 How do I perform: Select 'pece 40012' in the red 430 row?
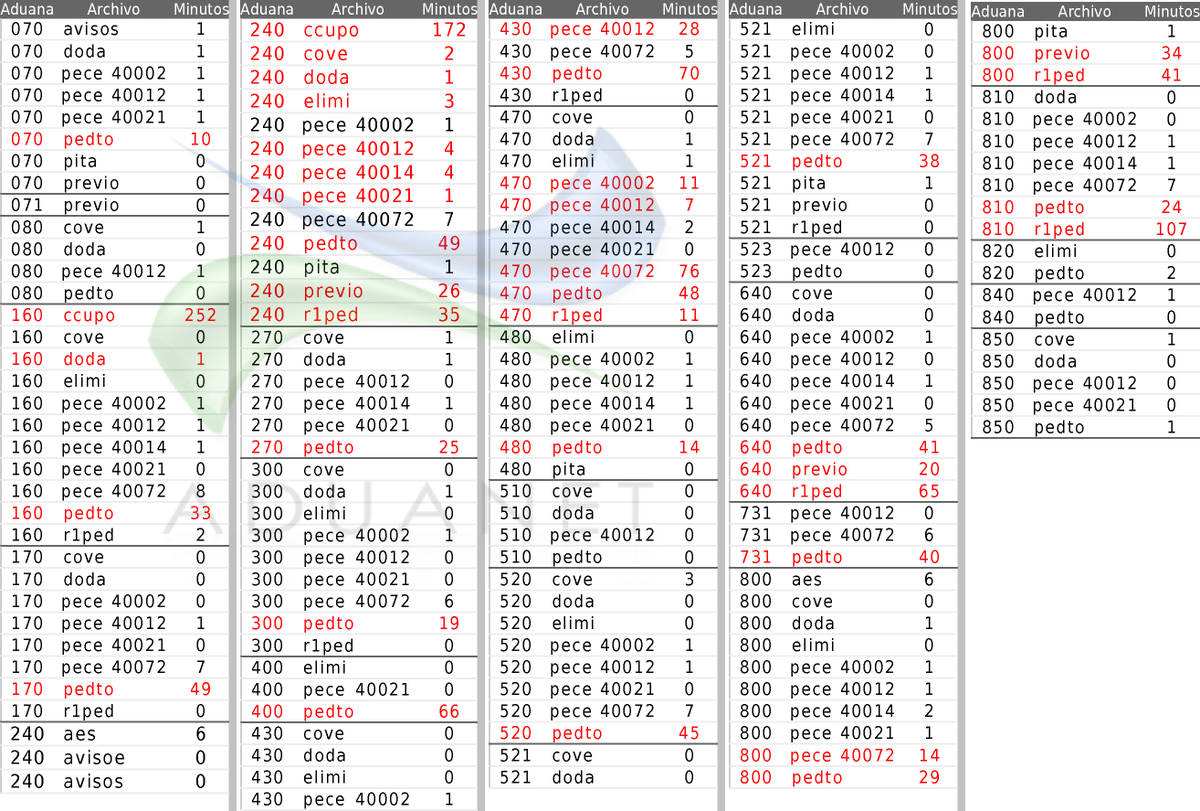(x=602, y=30)
